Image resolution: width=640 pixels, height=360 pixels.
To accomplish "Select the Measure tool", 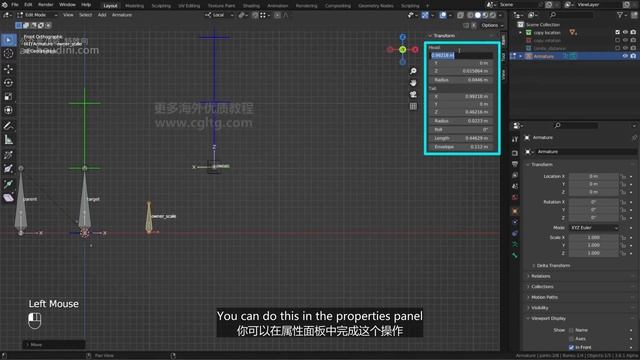I will coord(9,140).
